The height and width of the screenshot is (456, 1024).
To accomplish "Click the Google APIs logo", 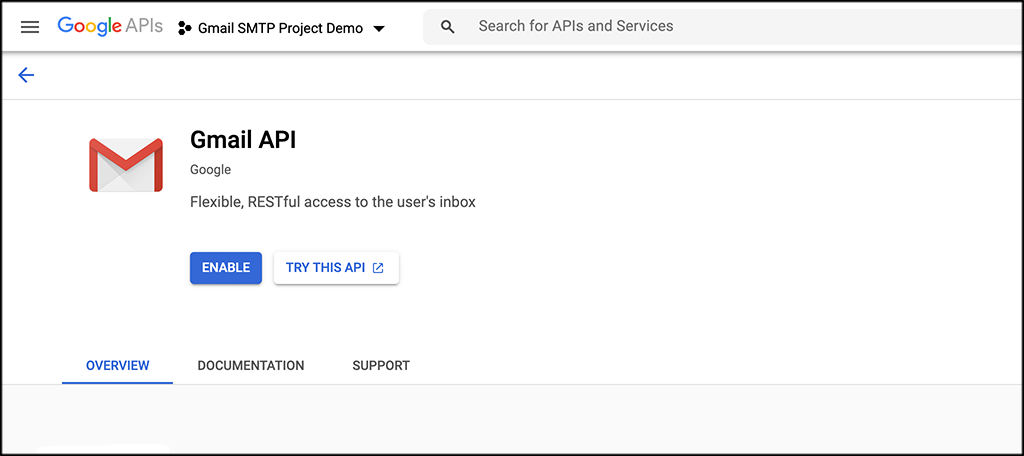I will pyautogui.click(x=110, y=26).
